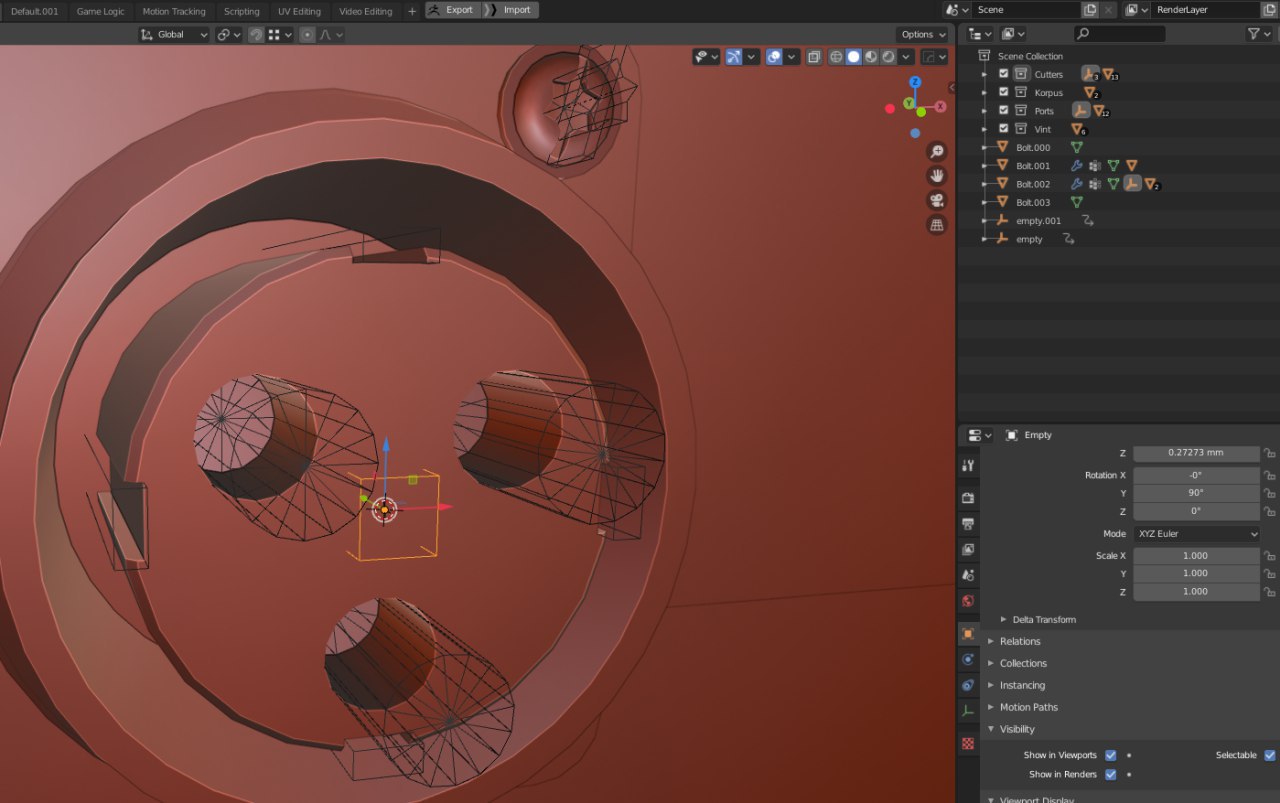Click the green mesh data icon of Bolt.000
1280x803 pixels.
tap(1077, 147)
